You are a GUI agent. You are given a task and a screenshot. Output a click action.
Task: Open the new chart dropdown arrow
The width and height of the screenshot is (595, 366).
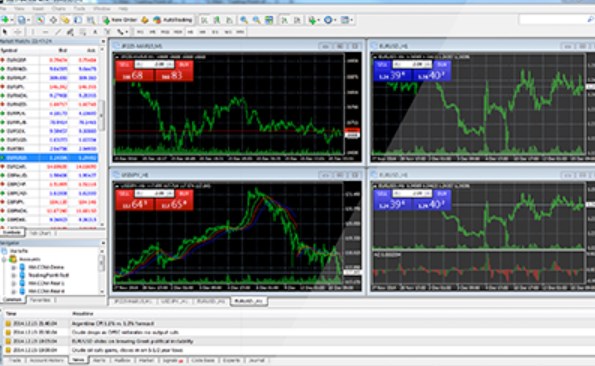click(12, 20)
